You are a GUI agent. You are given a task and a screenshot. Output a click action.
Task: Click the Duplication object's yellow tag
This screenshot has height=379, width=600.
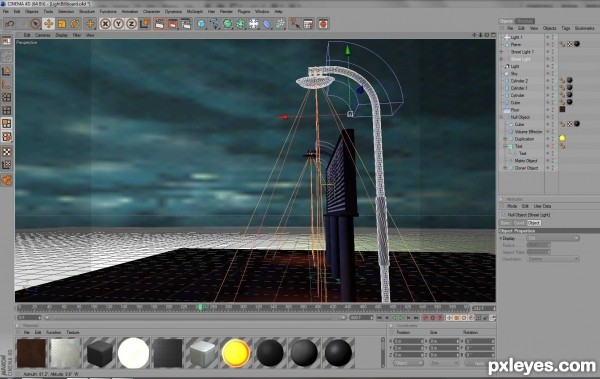coord(562,138)
